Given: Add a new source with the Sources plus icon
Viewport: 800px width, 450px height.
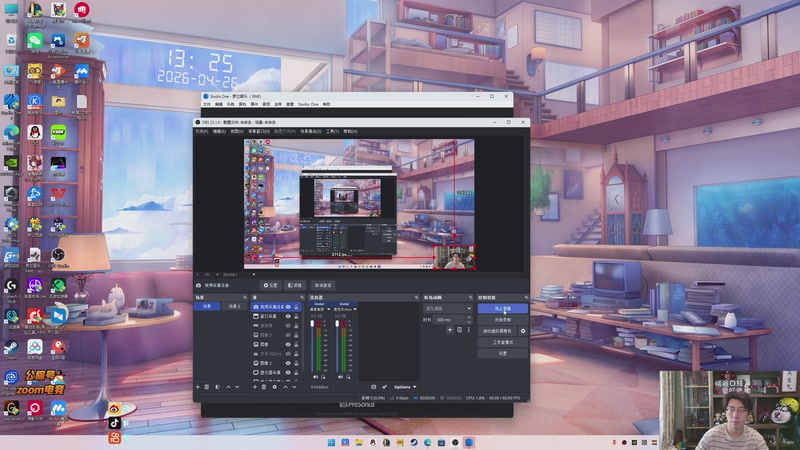Looking at the screenshot, I should point(255,387).
